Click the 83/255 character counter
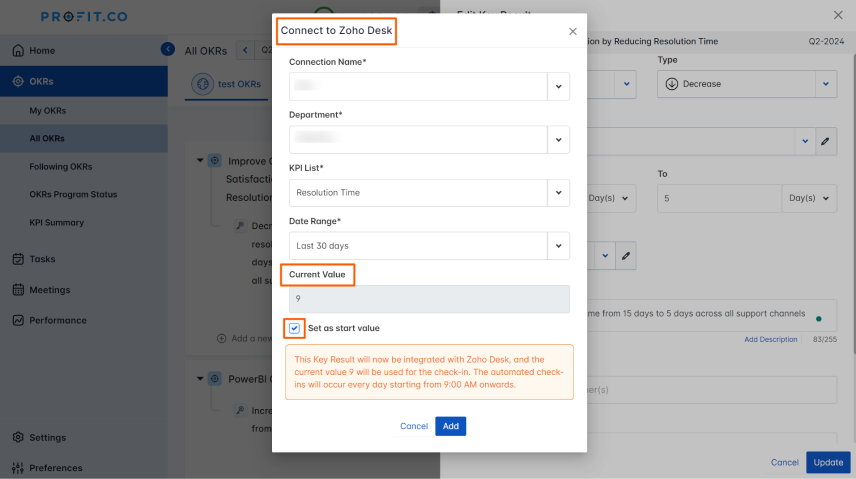 pos(824,339)
